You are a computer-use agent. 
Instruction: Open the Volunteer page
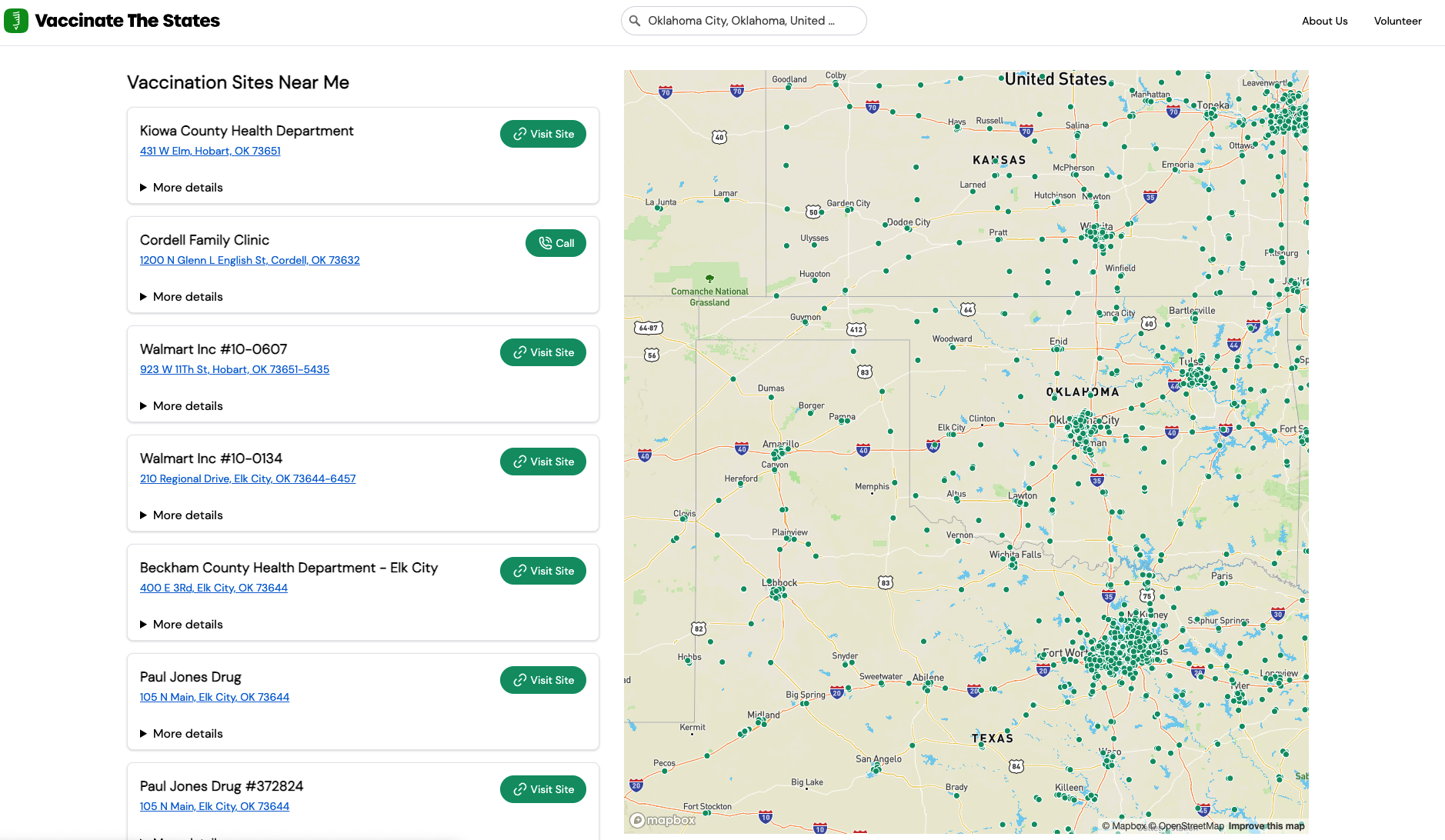pyautogui.click(x=1397, y=21)
